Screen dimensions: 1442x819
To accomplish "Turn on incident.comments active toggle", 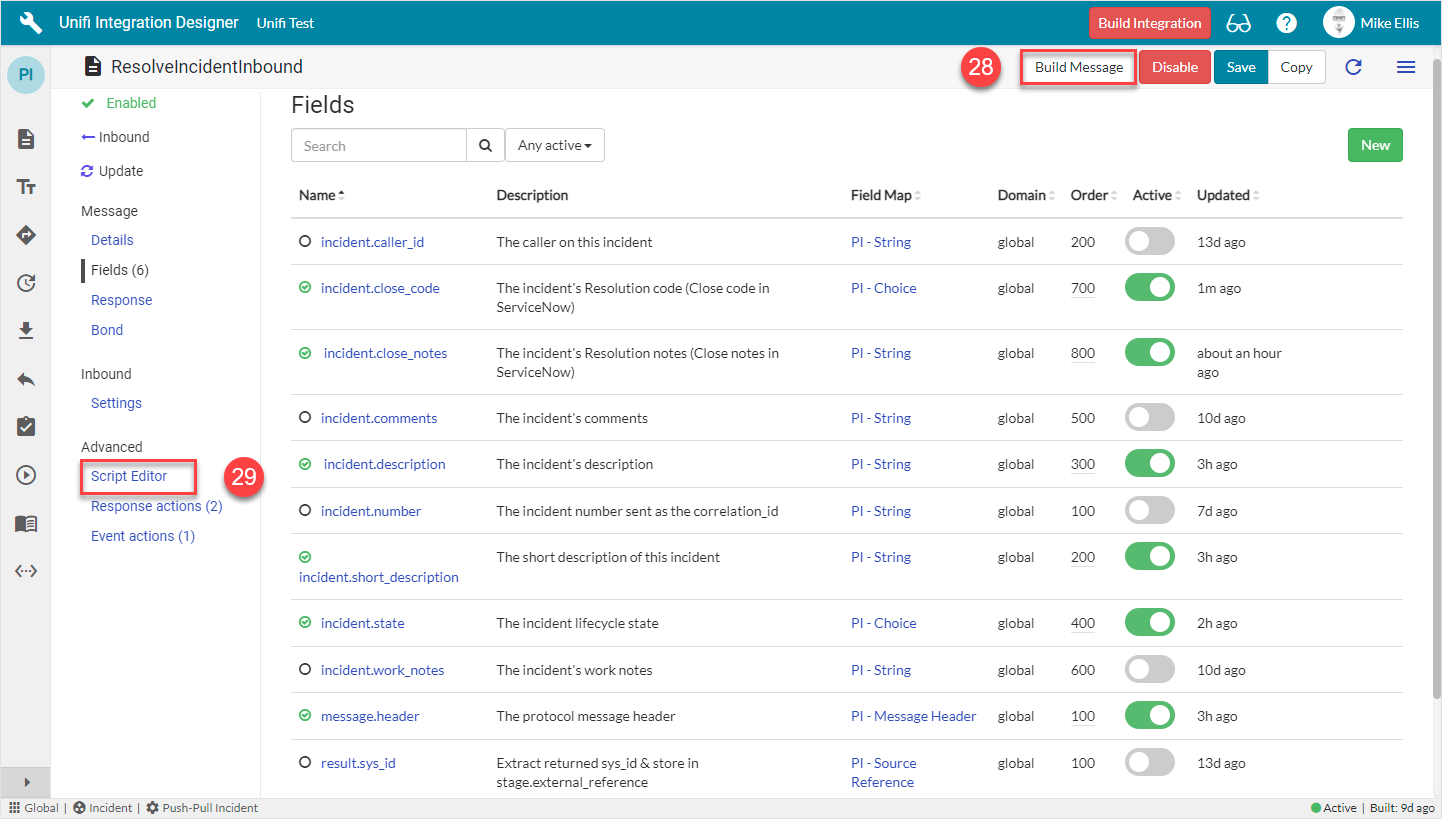I will (x=1149, y=418).
